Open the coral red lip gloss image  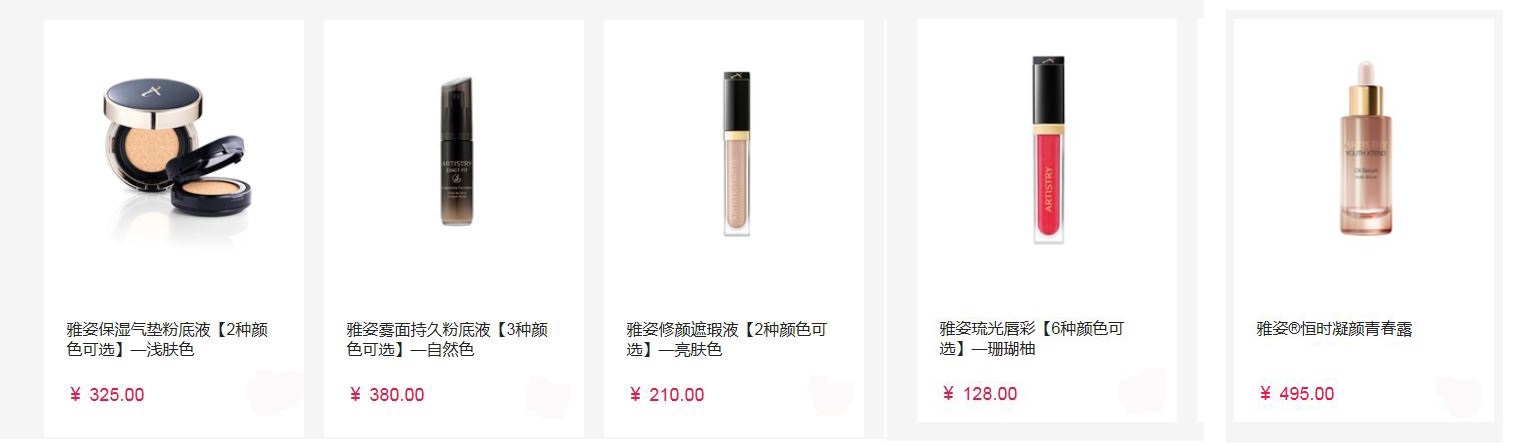pos(1049,150)
